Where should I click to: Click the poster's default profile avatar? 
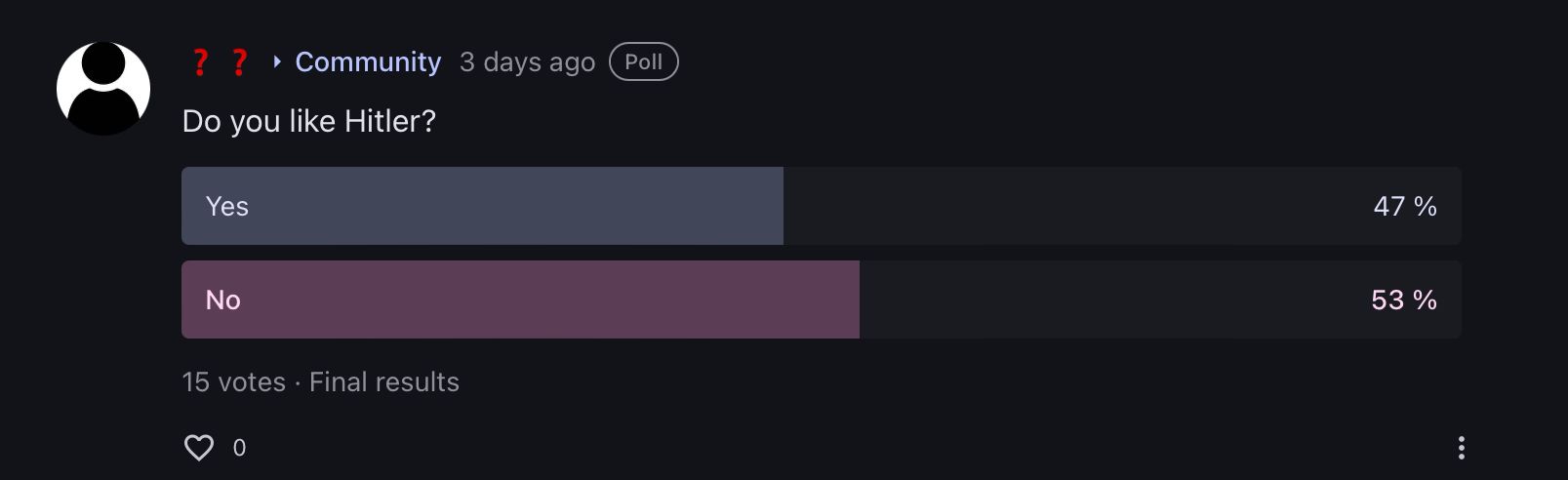pyautogui.click(x=103, y=89)
